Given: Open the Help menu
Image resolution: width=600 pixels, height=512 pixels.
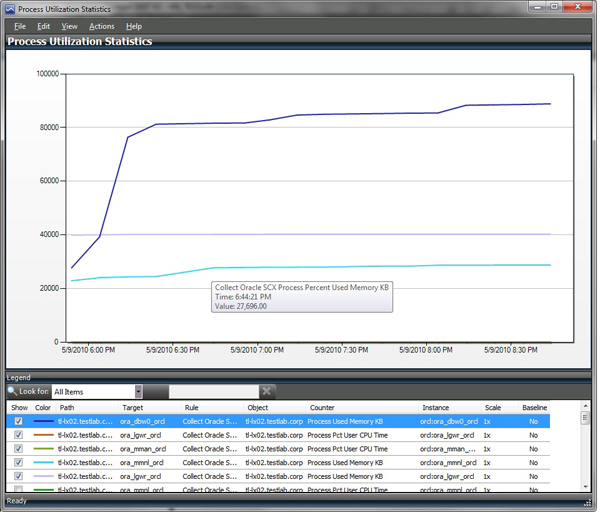Looking at the screenshot, I should point(134,26).
